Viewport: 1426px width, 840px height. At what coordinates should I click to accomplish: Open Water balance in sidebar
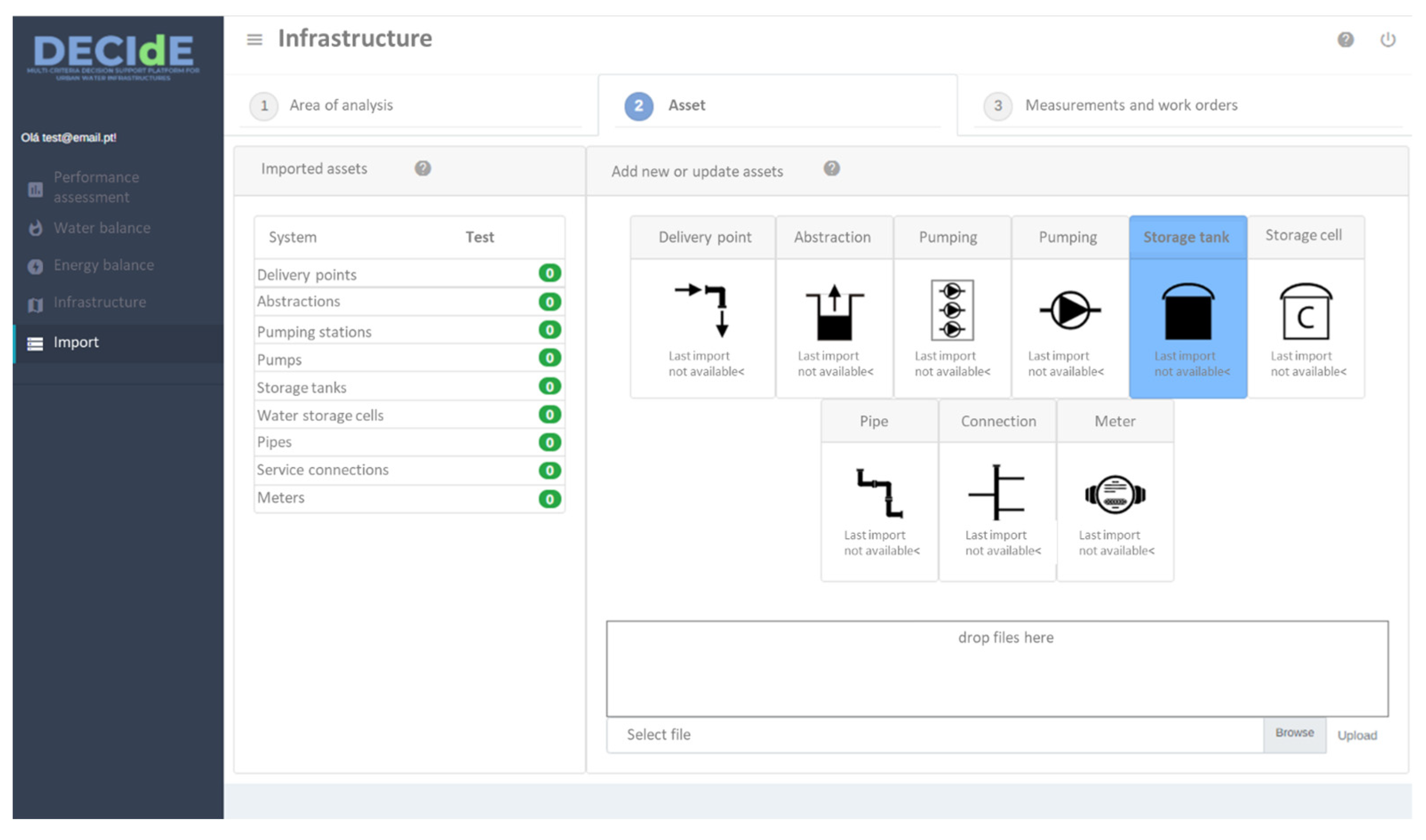click(x=102, y=229)
